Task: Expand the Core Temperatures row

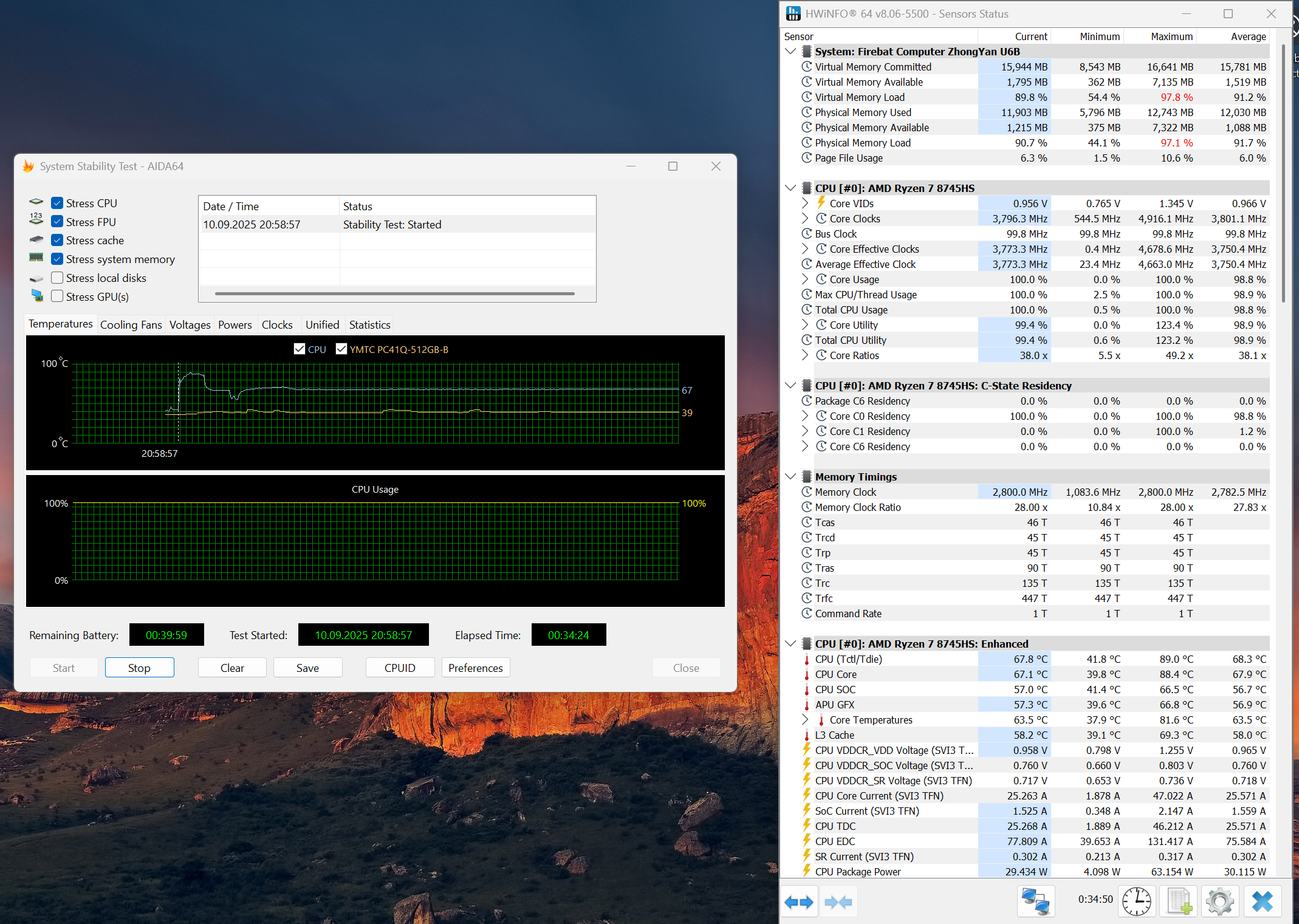Action: click(805, 720)
